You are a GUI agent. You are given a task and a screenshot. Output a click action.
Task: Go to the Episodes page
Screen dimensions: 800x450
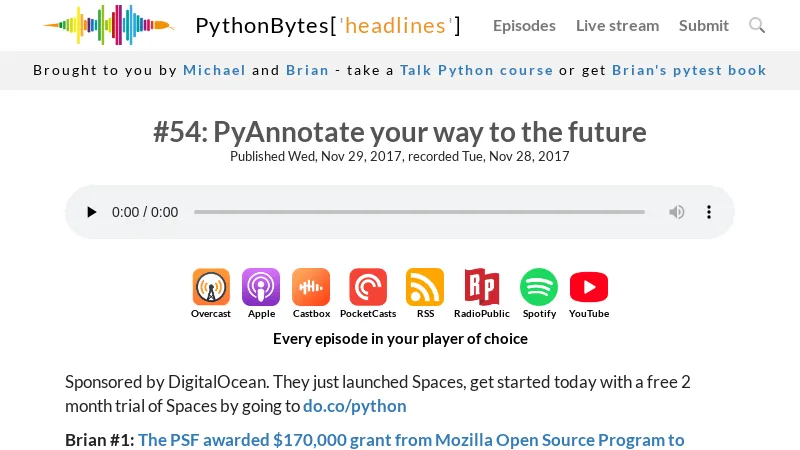tap(524, 25)
